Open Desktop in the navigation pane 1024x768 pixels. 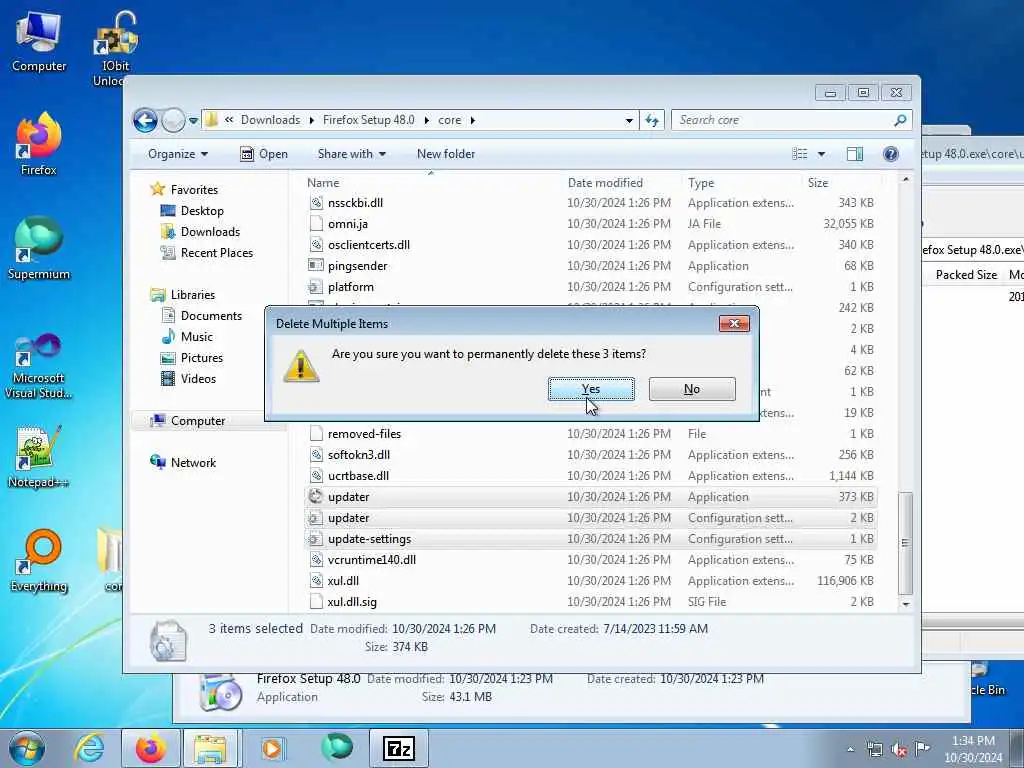(202, 211)
